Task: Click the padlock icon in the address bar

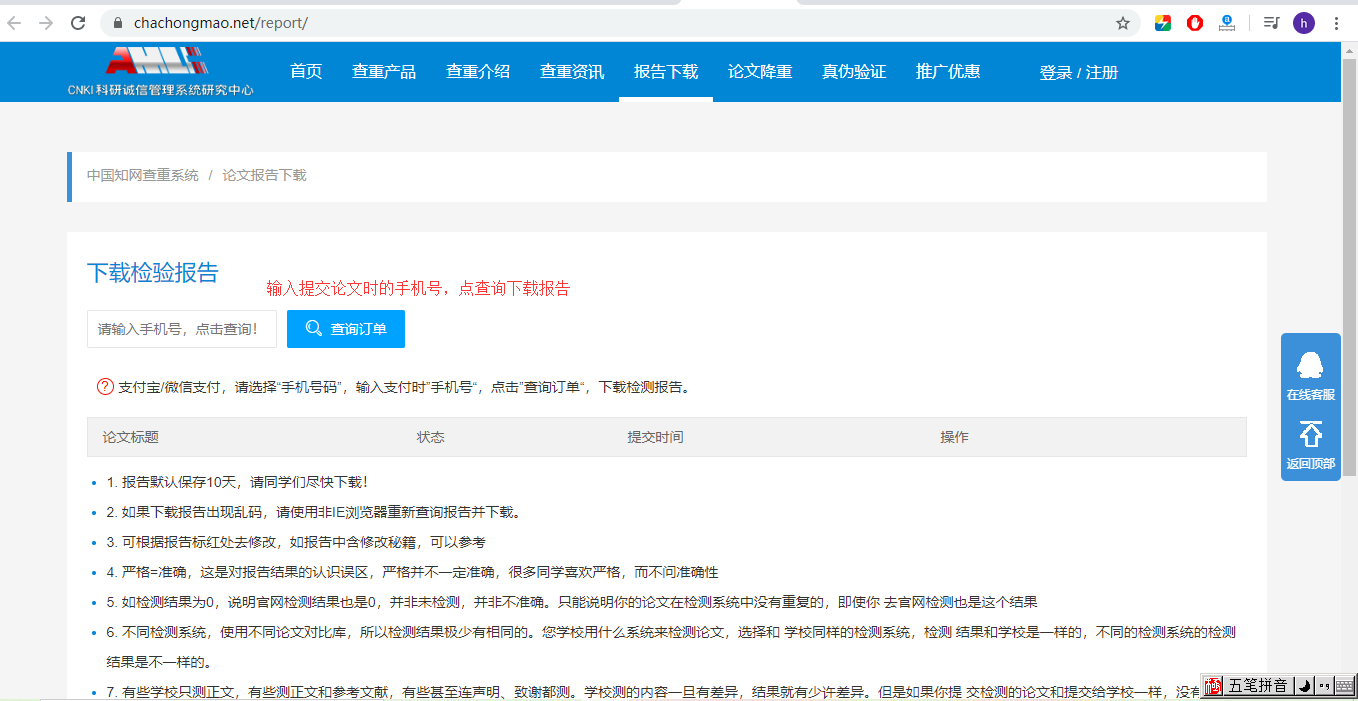Action: point(117,21)
